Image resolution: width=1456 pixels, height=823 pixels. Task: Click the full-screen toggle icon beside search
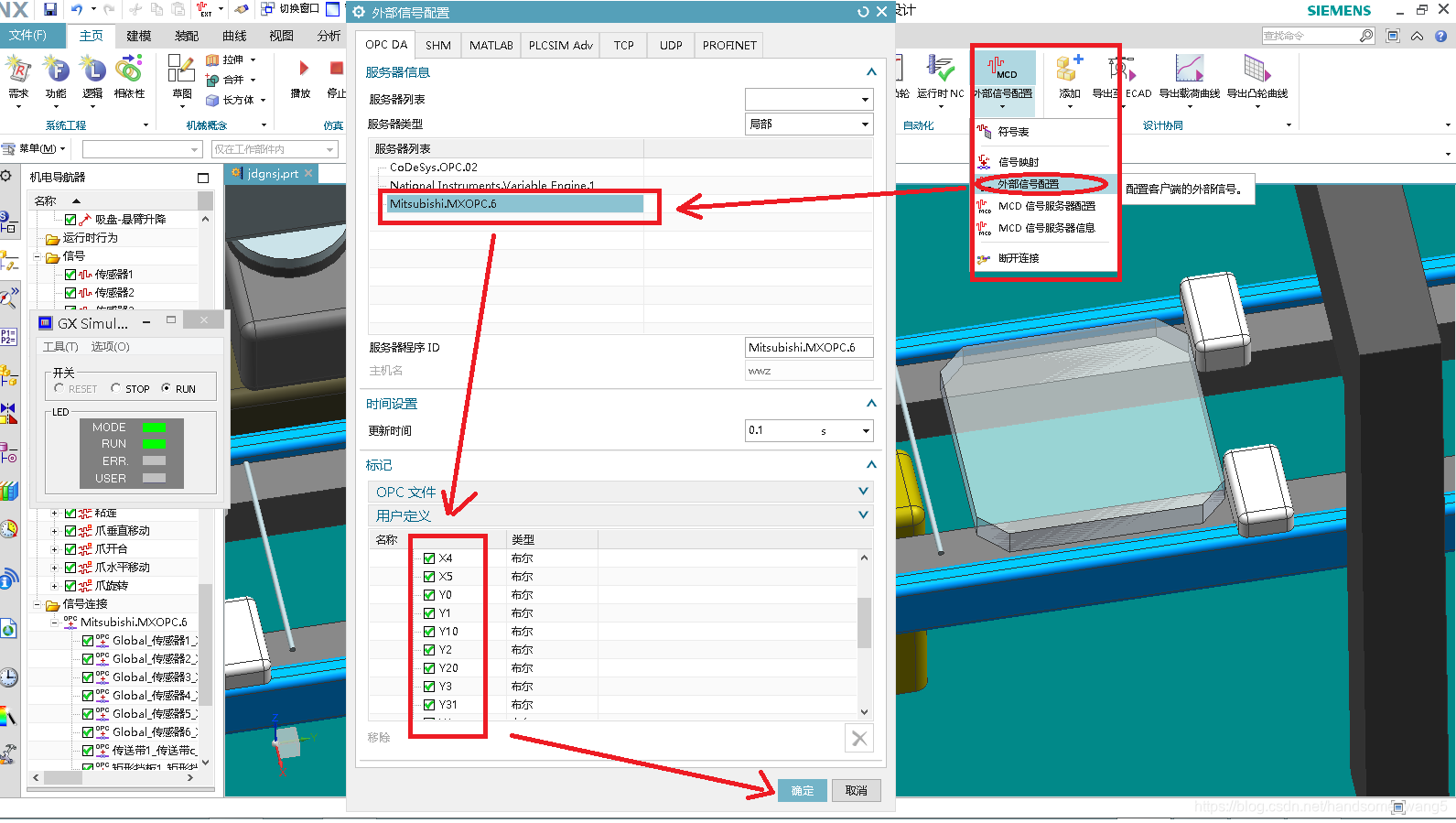click(x=1393, y=36)
